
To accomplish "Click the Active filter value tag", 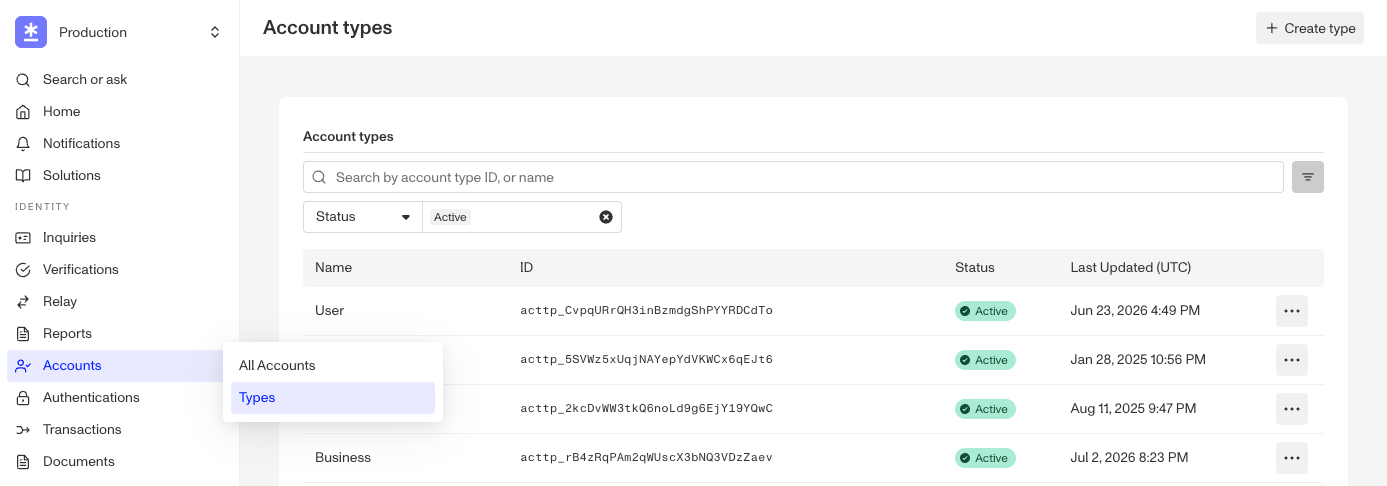I will [450, 217].
